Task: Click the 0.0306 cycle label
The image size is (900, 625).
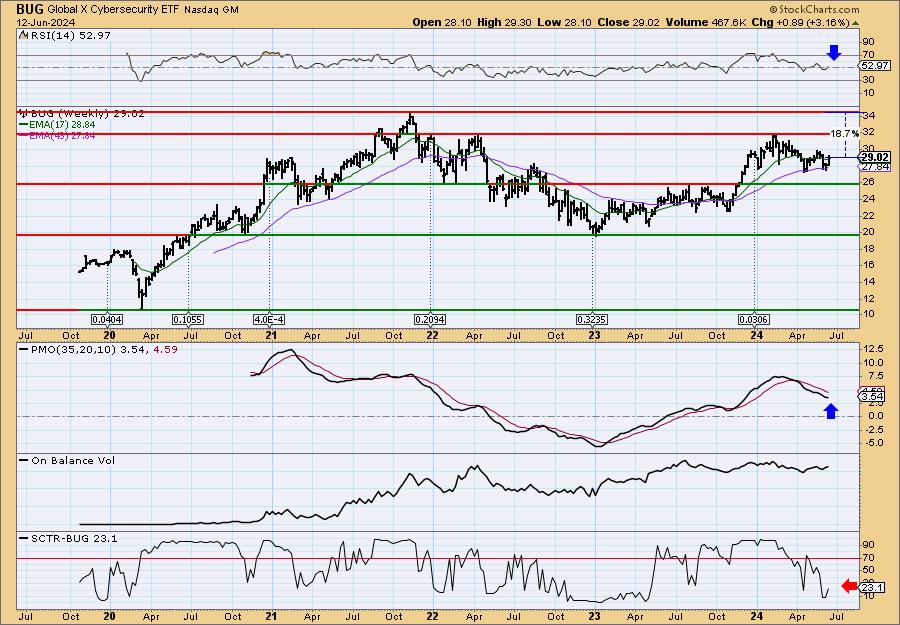Action: 755,319
